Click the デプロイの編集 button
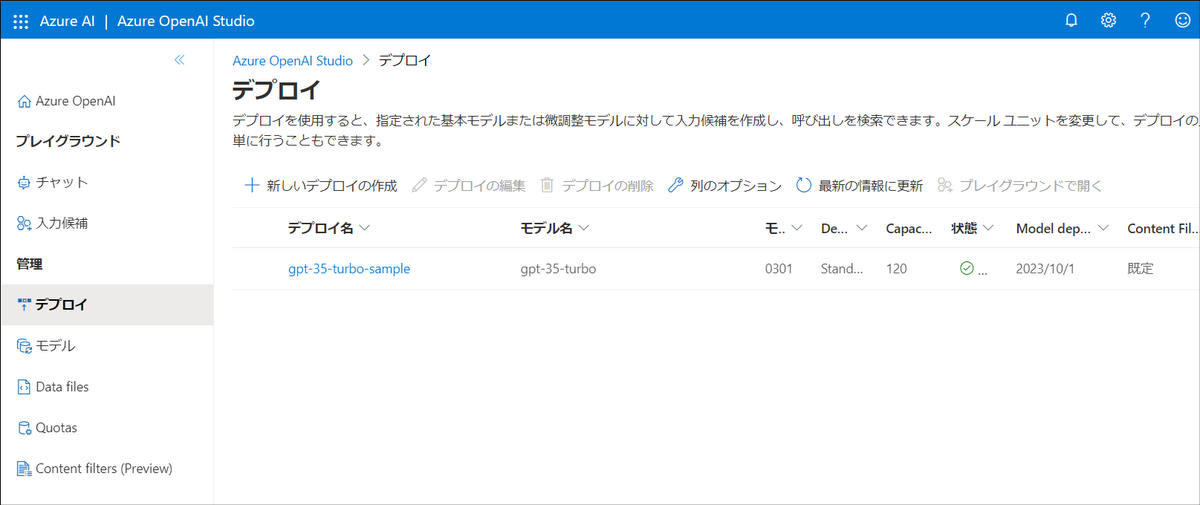This screenshot has width=1200, height=505. click(468, 185)
